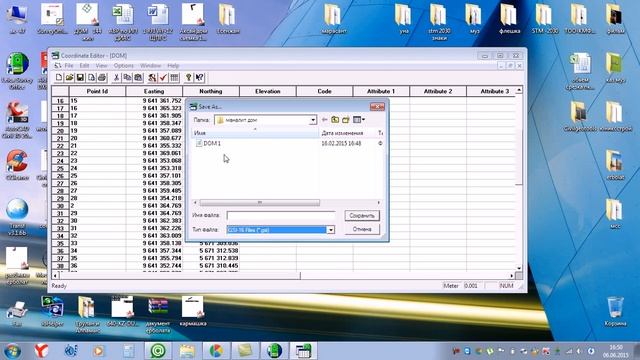
Task: Click the Save As horizontal scrollbar thumb
Action: [260, 202]
